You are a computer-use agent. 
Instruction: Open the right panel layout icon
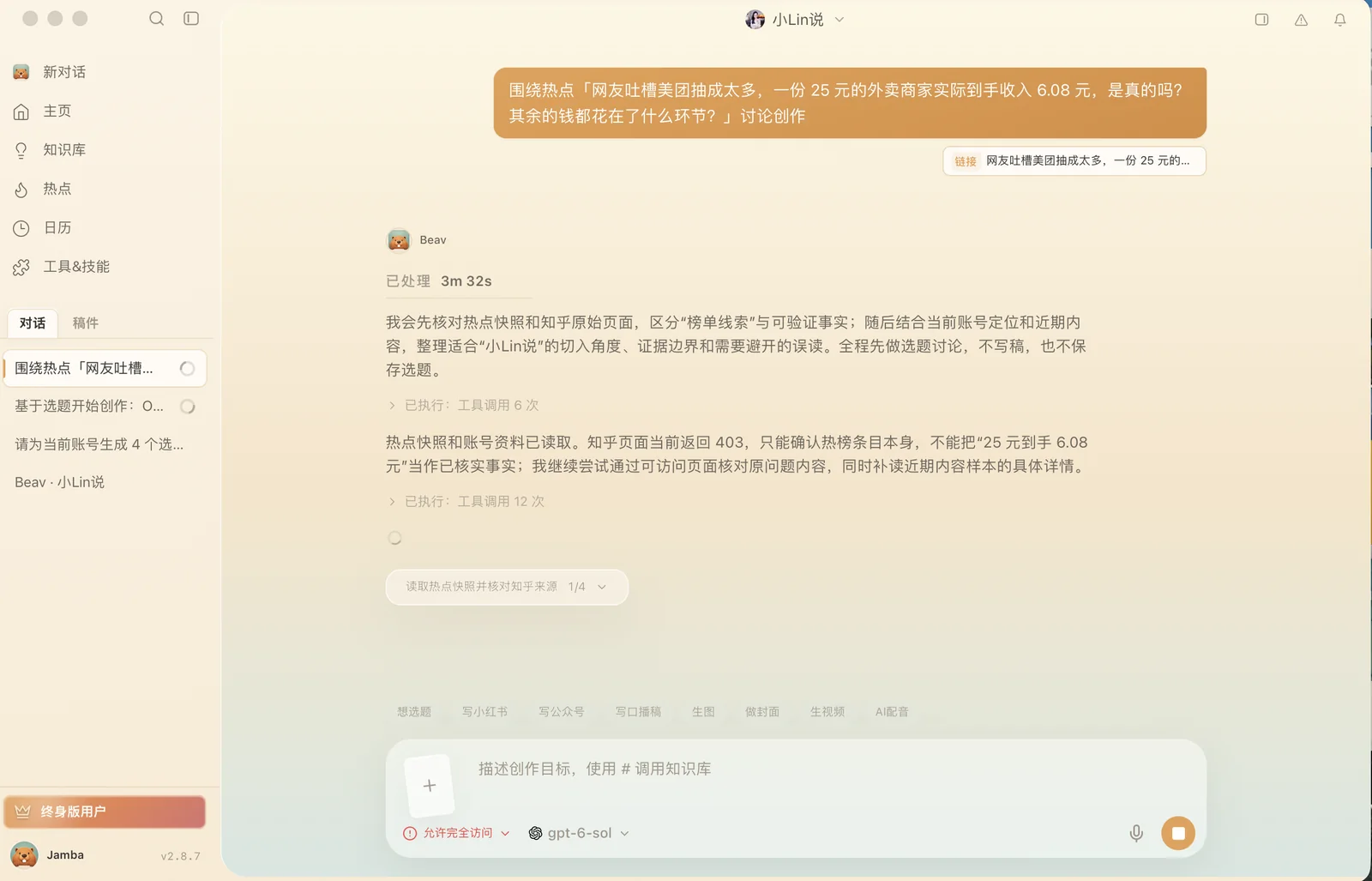click(x=1261, y=19)
